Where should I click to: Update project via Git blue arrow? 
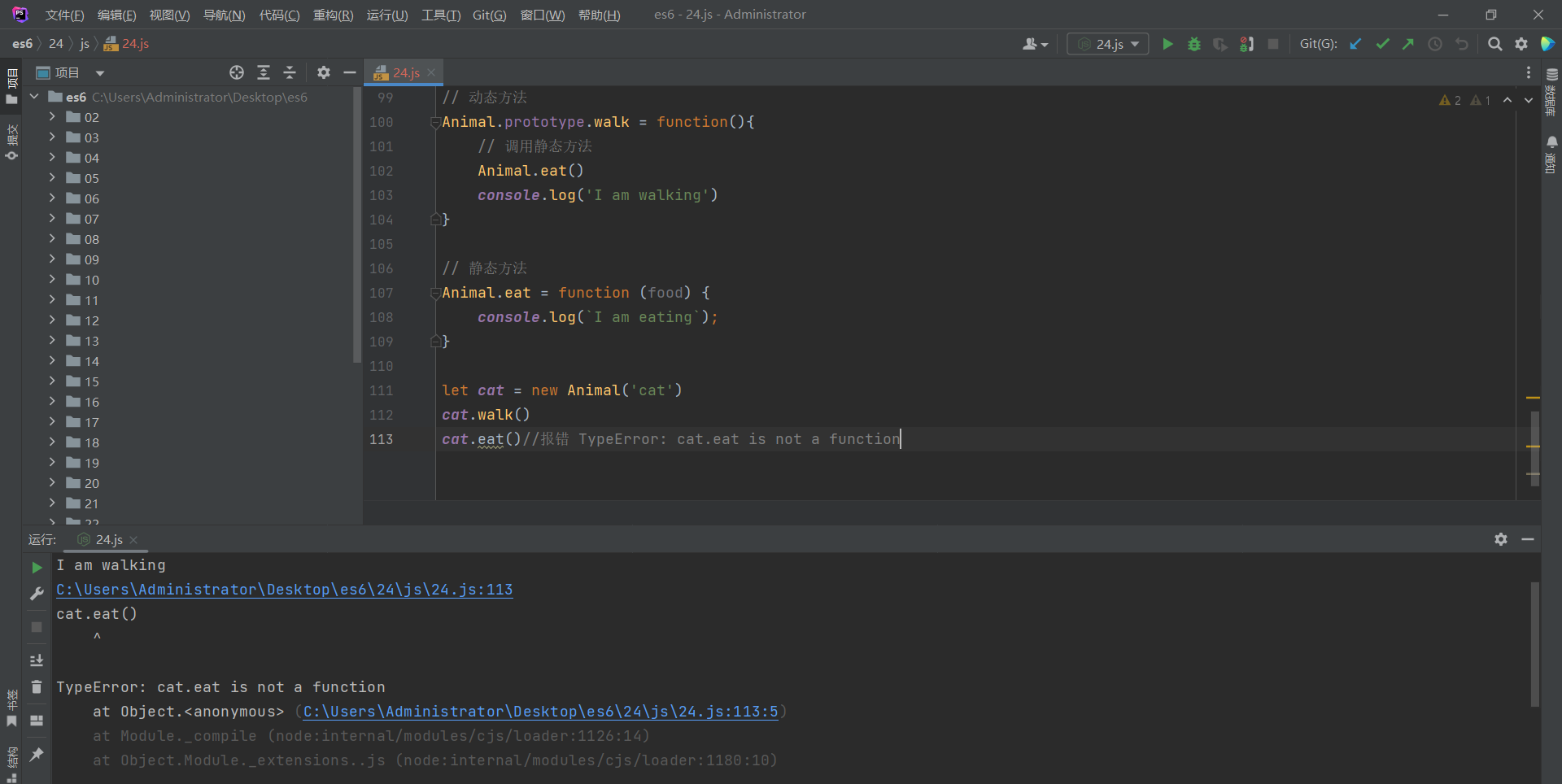pos(1355,44)
